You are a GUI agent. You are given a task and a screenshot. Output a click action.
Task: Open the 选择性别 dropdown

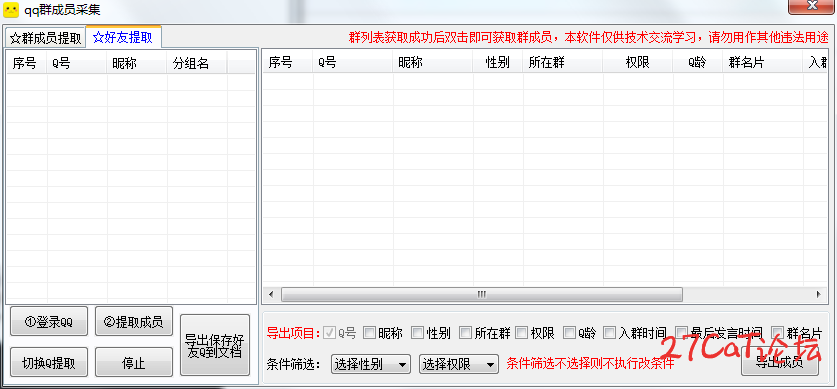(x=370, y=364)
